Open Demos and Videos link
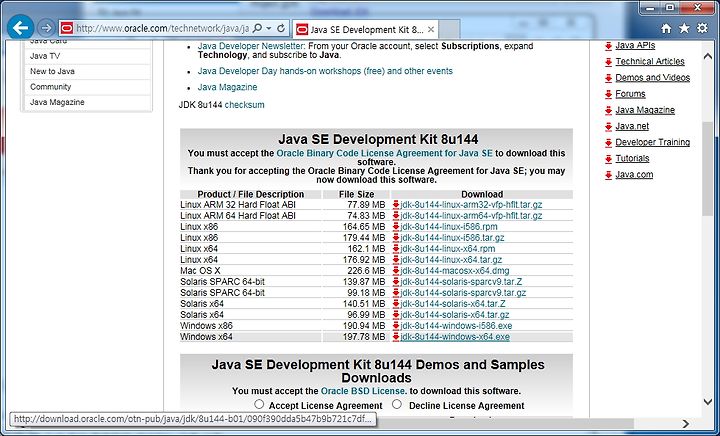 [x=652, y=78]
